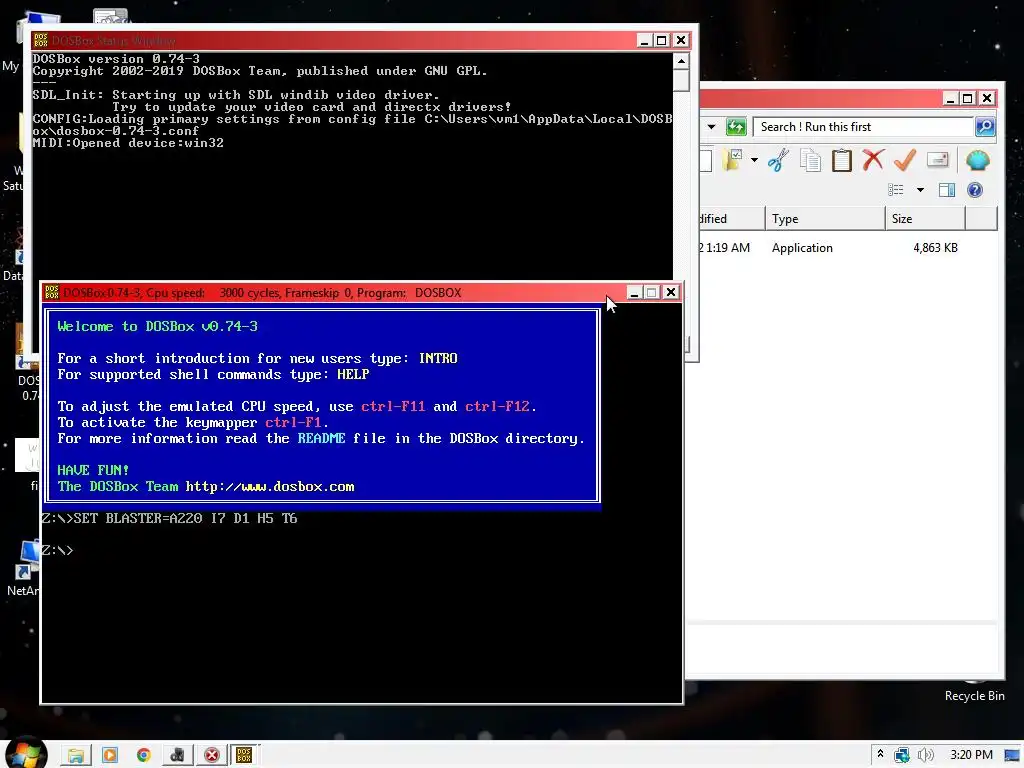
Task: Show hidden tray icons arrow
Action: pos(880,754)
